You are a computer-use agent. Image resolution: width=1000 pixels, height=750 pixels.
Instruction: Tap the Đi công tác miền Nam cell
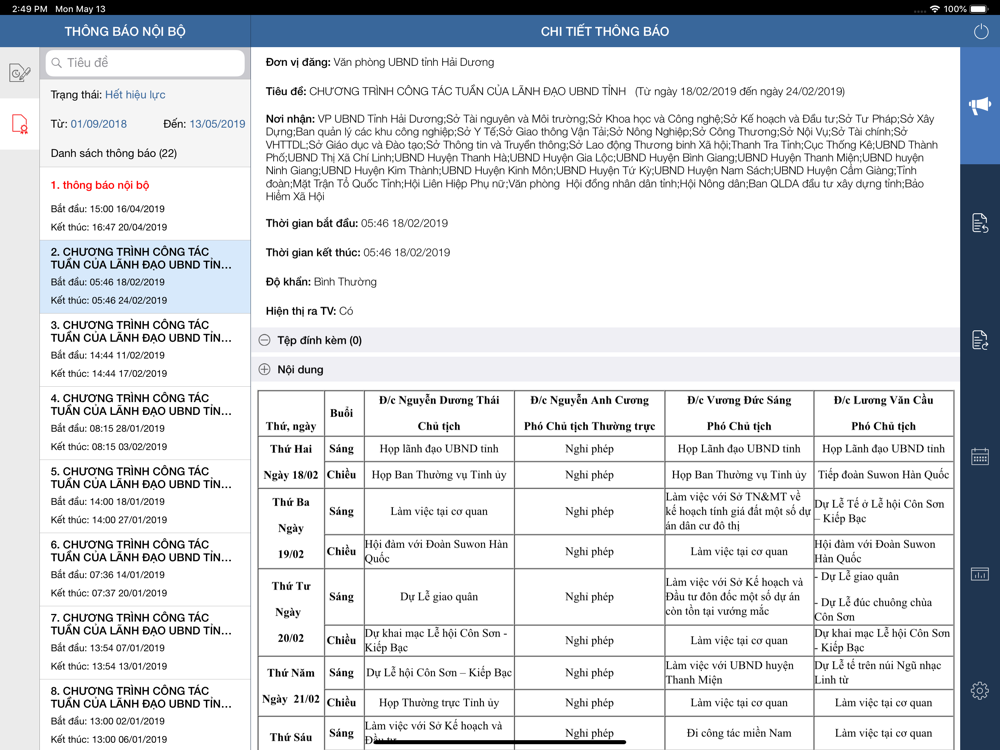point(739,733)
